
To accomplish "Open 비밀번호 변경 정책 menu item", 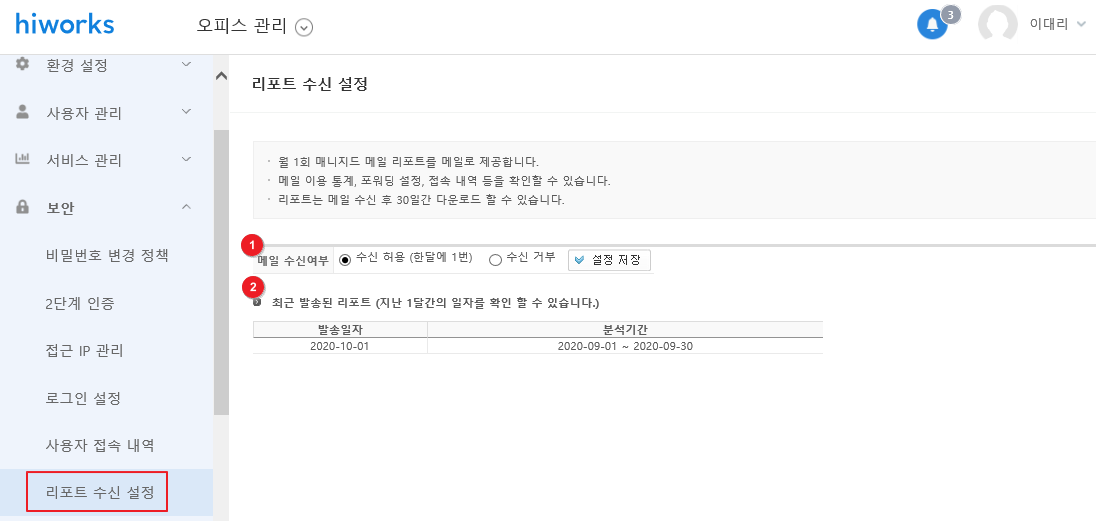I will (x=107, y=255).
